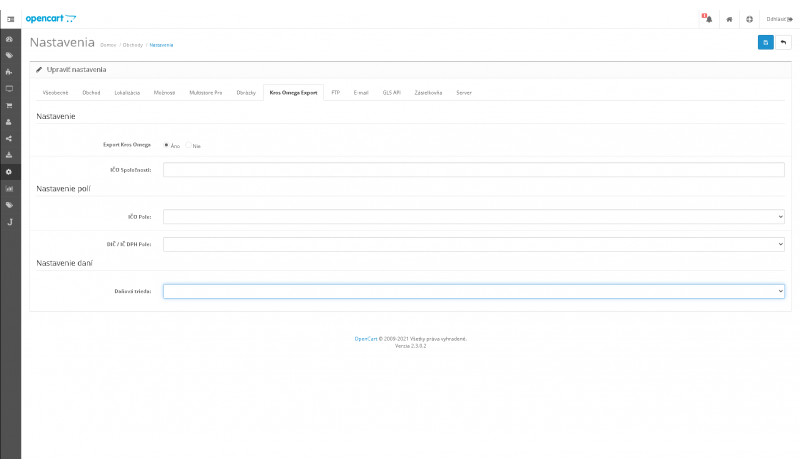Image resolution: width=800 pixels, height=470 pixels.
Task: Click the Obchody breadcrumb link
Action: pyautogui.click(x=133, y=45)
